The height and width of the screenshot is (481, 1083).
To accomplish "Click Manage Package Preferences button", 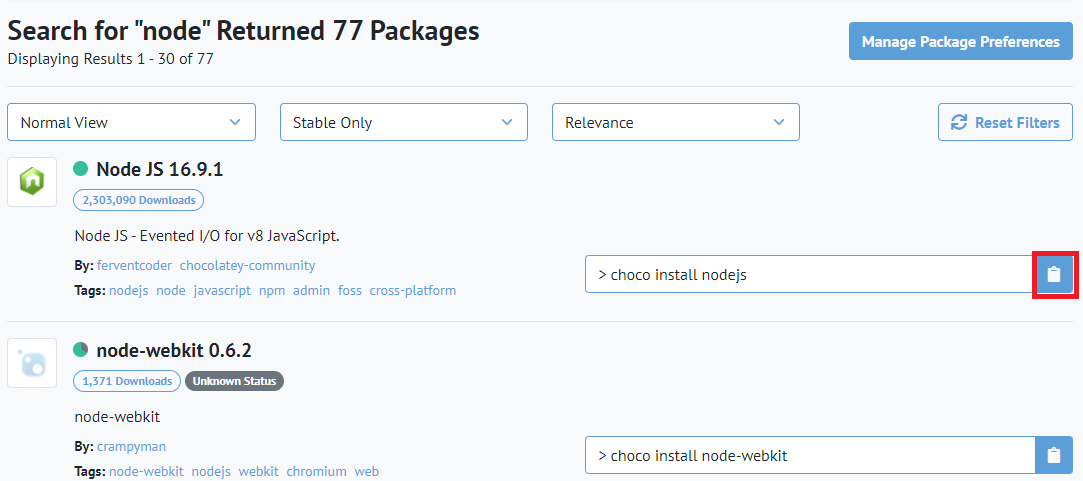I will (x=961, y=41).
